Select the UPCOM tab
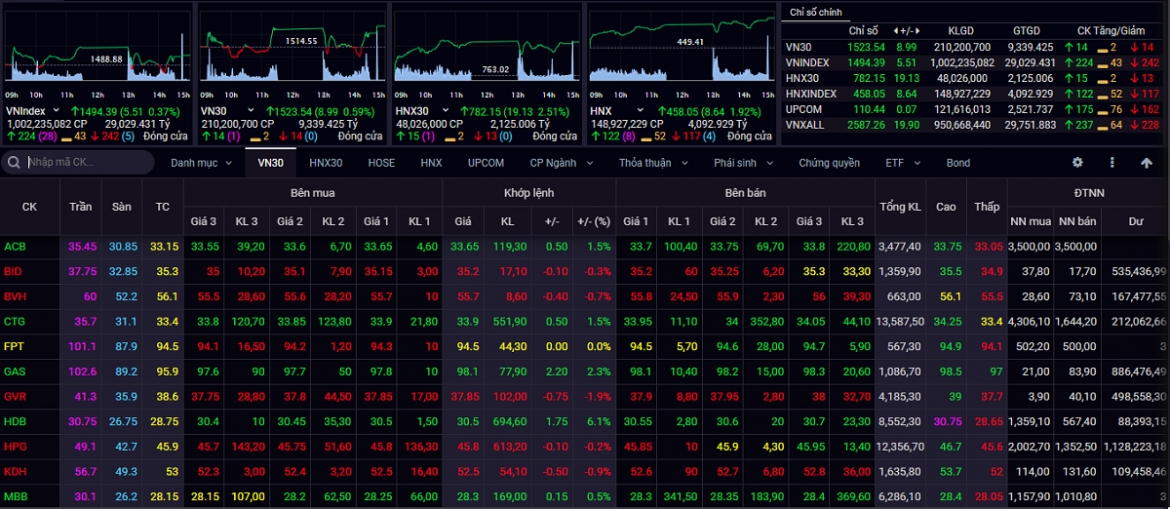Image resolution: width=1170 pixels, height=509 pixels. (486, 163)
